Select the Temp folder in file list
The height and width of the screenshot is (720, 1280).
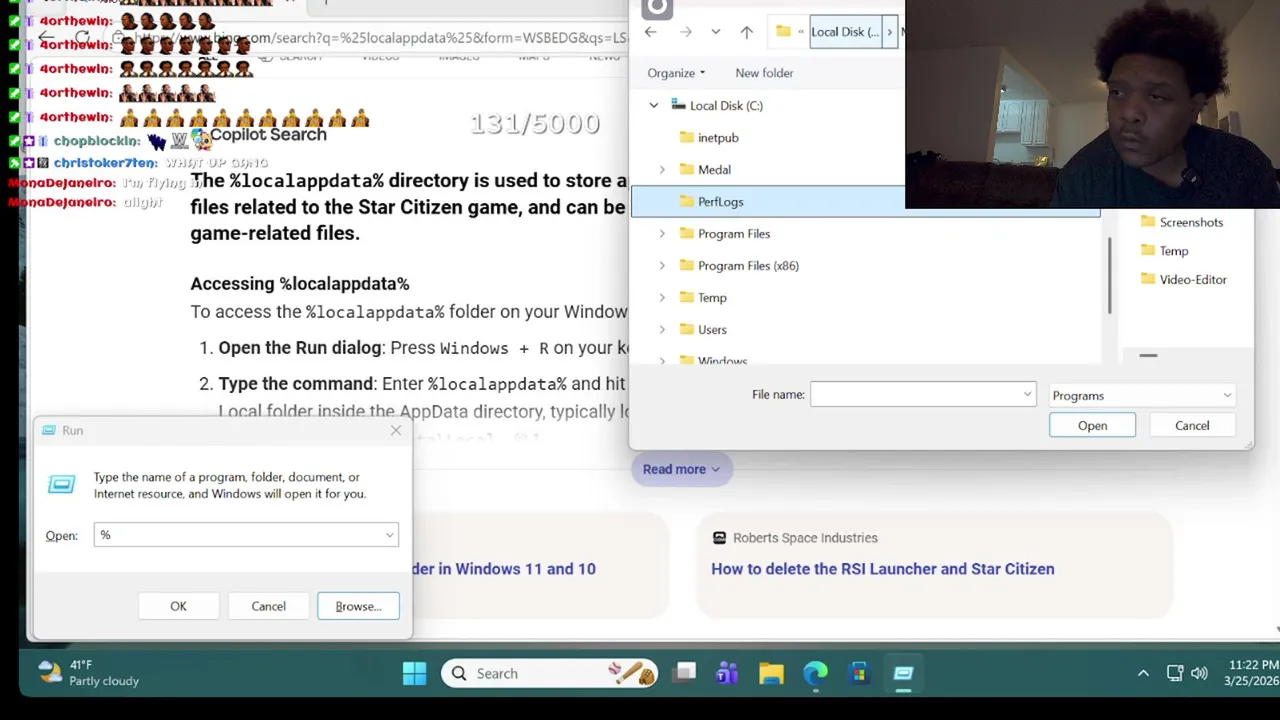(1165, 251)
